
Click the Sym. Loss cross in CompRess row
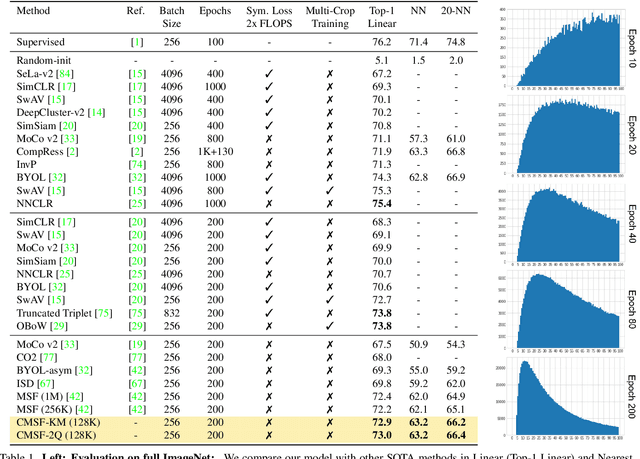tap(271, 149)
